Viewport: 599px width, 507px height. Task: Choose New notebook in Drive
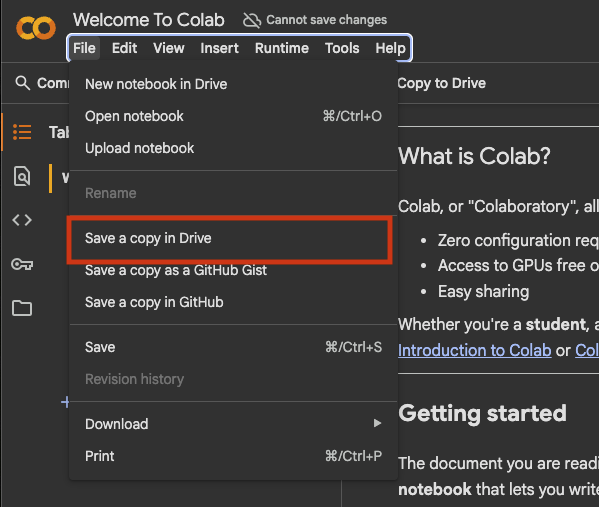click(x=233, y=84)
